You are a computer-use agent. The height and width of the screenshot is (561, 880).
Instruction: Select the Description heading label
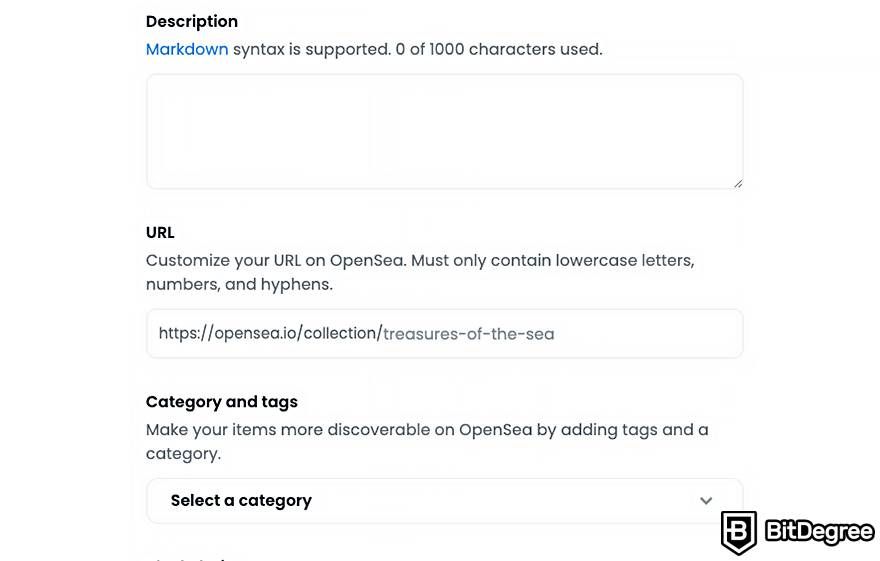(x=192, y=21)
